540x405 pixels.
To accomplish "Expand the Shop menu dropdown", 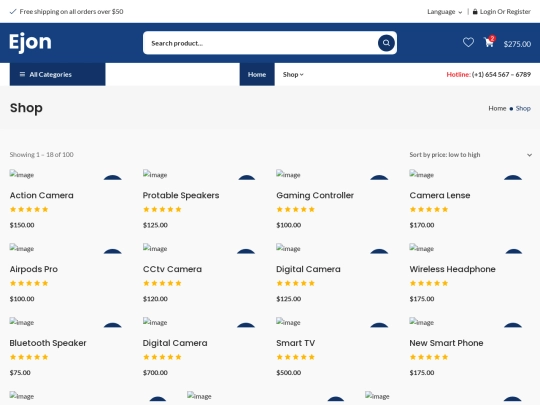I will [293, 74].
